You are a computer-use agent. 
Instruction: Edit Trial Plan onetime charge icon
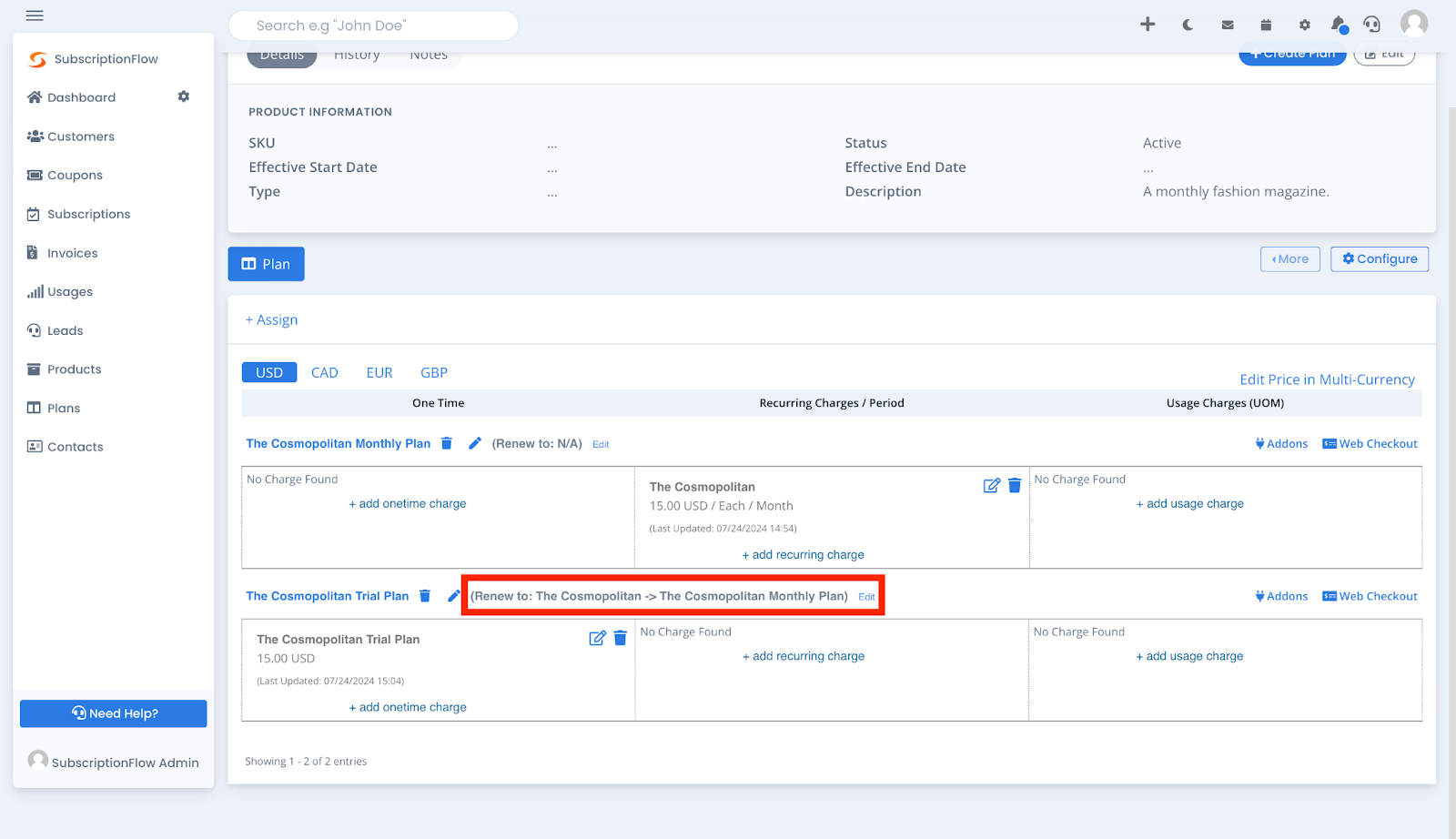[597, 639]
